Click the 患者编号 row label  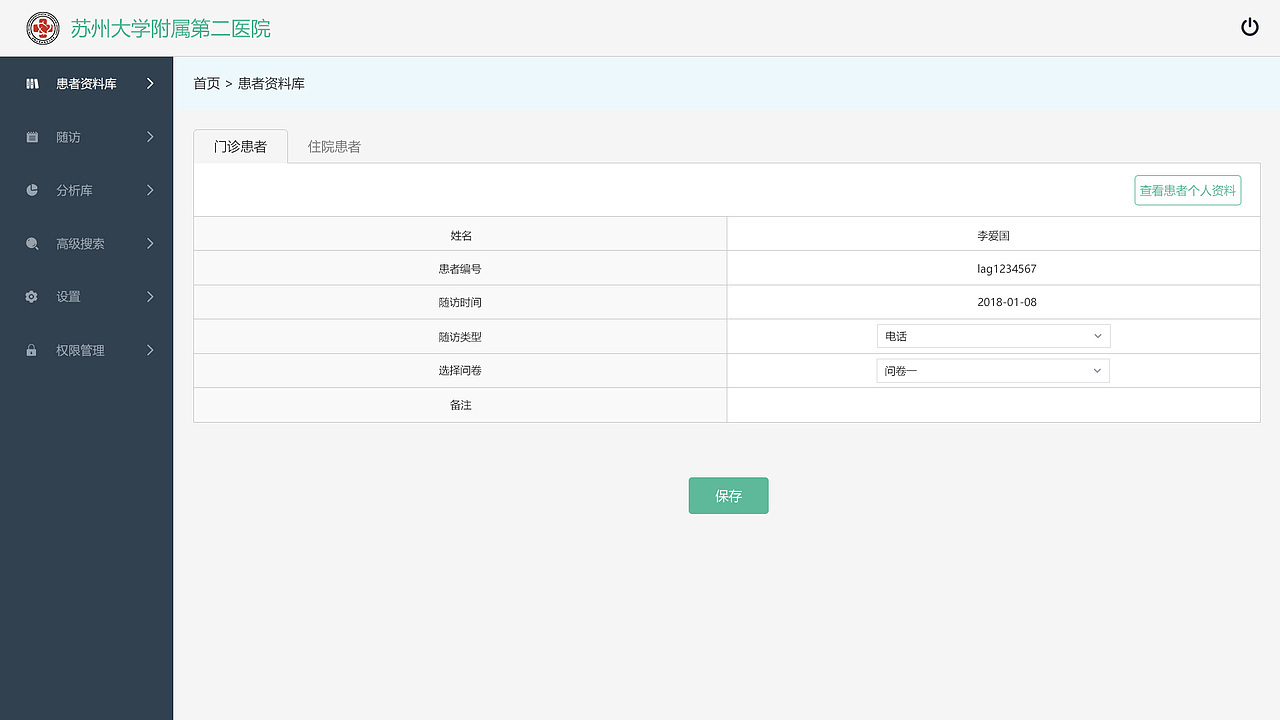(460, 269)
